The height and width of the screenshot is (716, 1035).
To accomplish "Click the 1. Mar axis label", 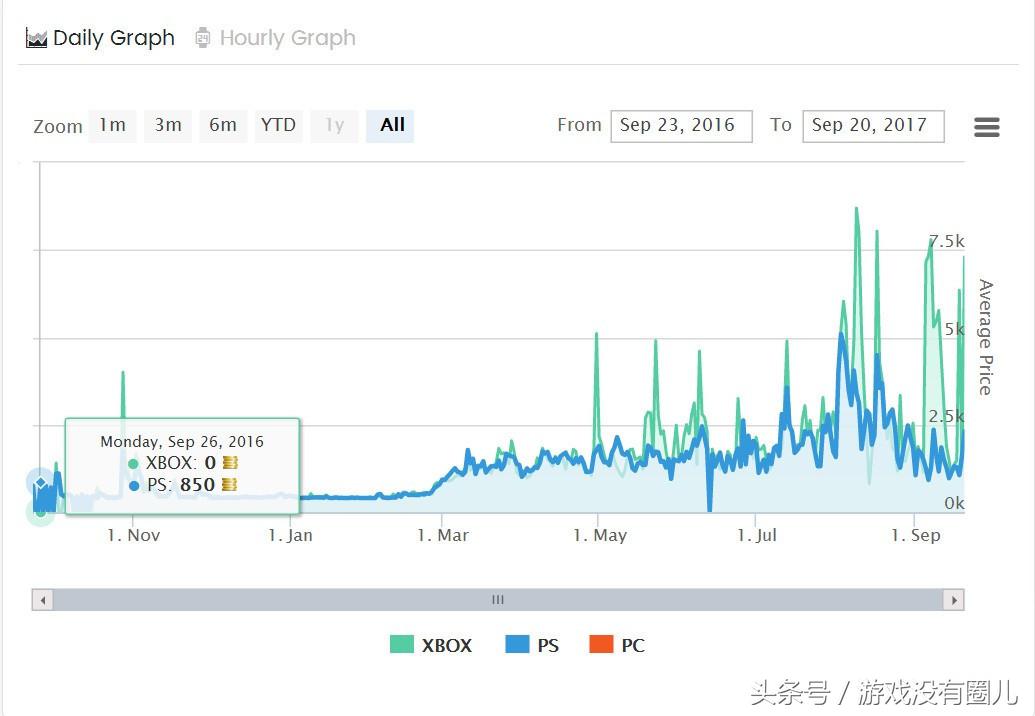I will click(x=443, y=535).
